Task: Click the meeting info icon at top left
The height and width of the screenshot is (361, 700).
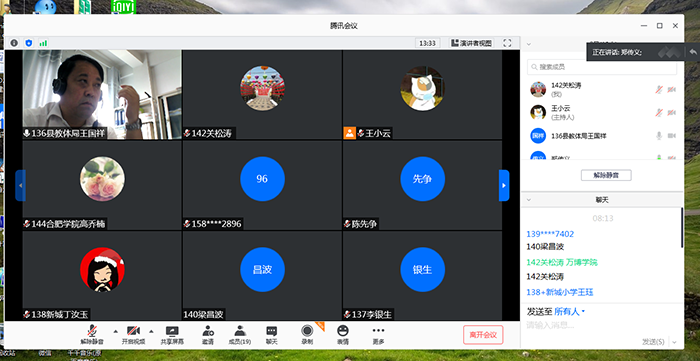Action: pos(14,43)
